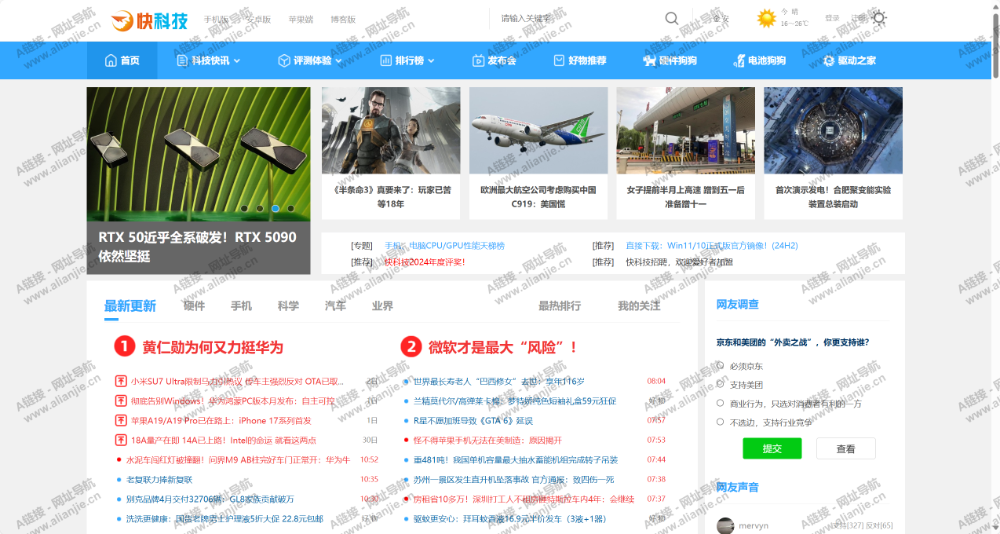
Task: Open article 世界最长寿老人"巴西修女"去世
Action: [499, 382]
